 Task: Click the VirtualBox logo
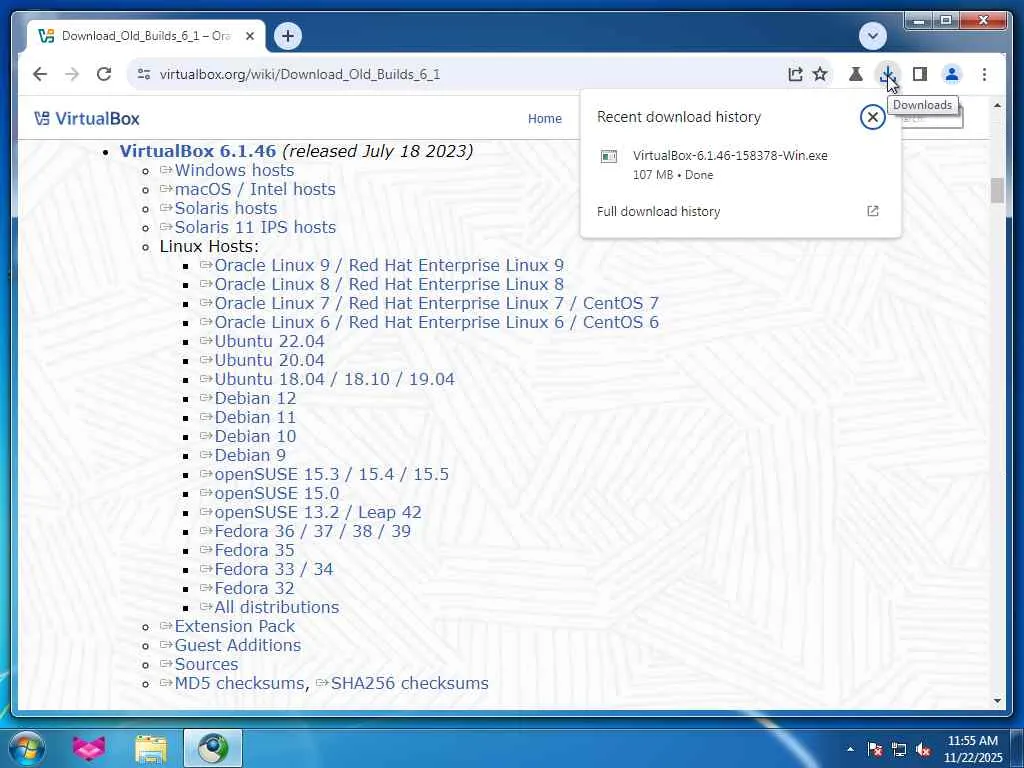[x=86, y=119]
